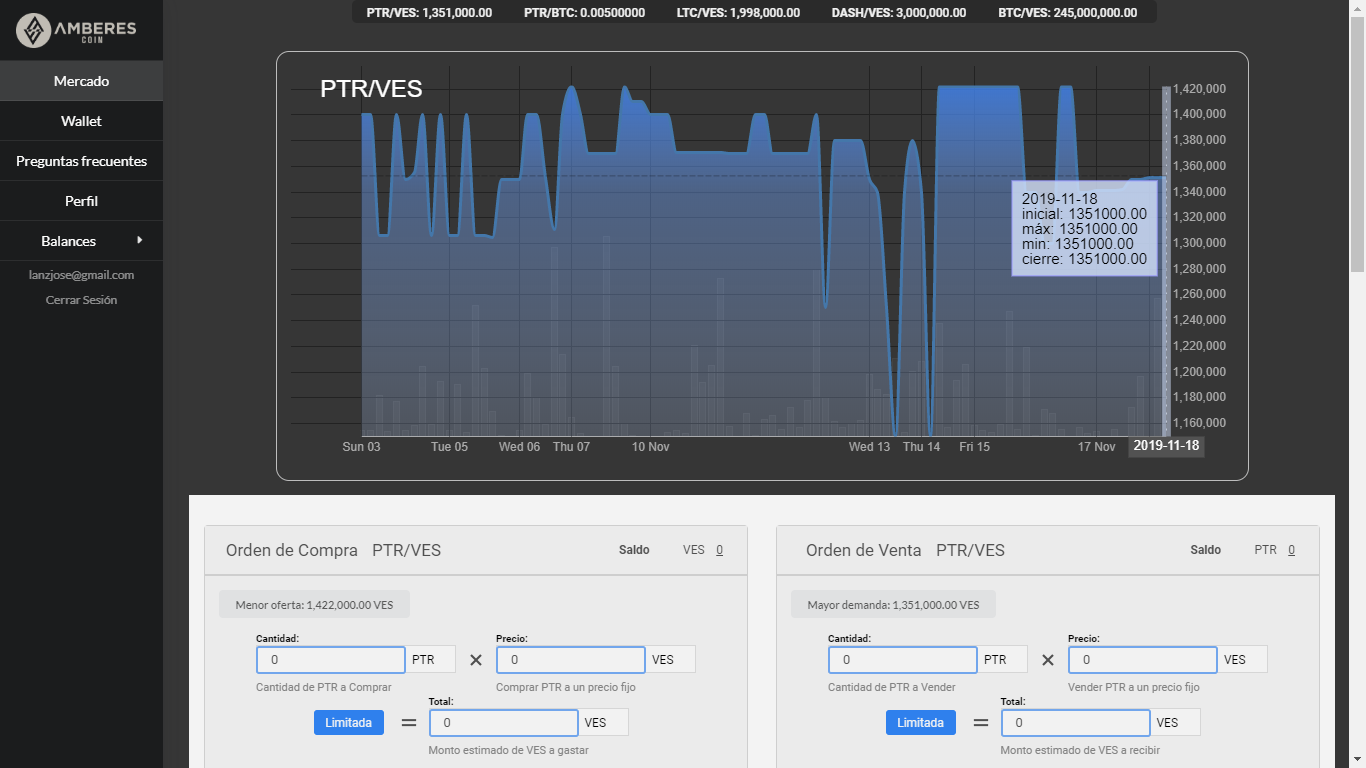Open the Mercado menu item
The width and height of the screenshot is (1366, 768).
81,81
